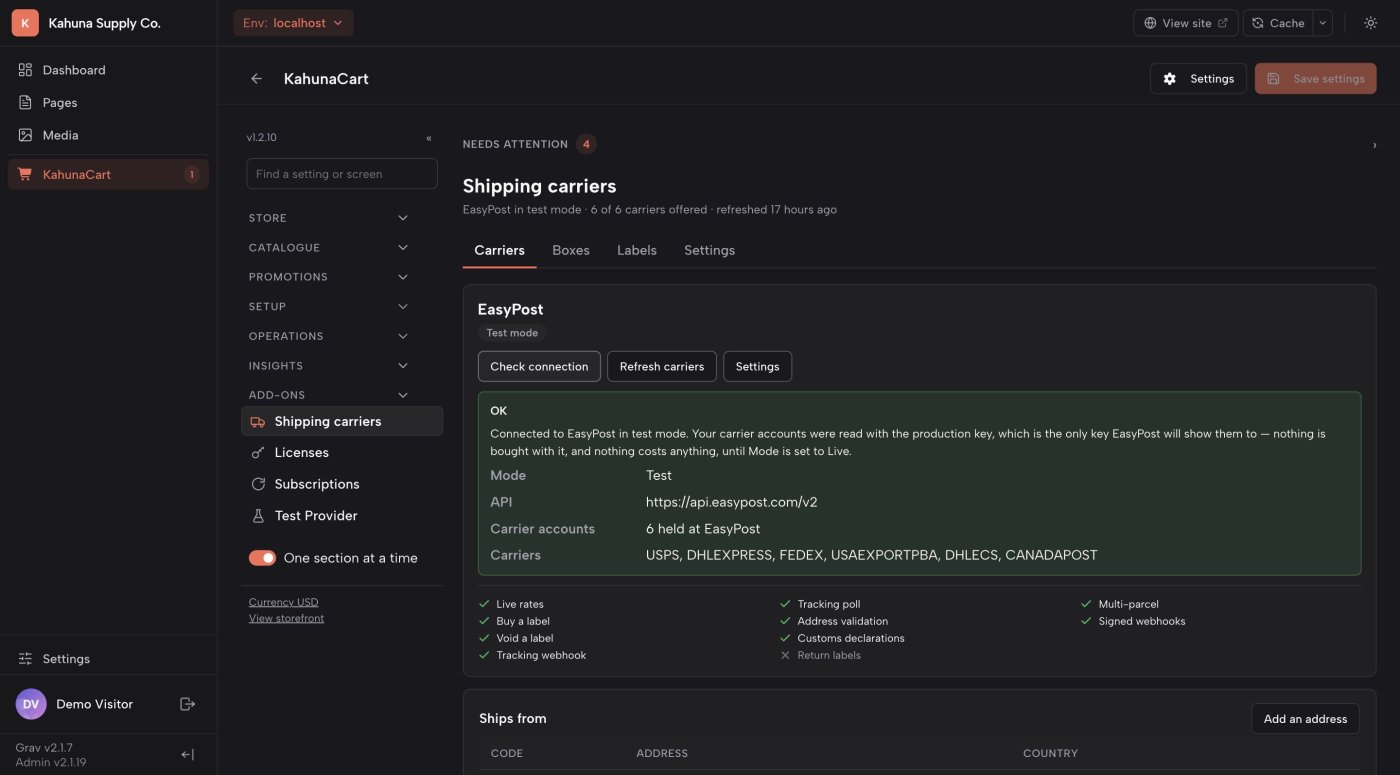Switch to the Labels tab

637,250
